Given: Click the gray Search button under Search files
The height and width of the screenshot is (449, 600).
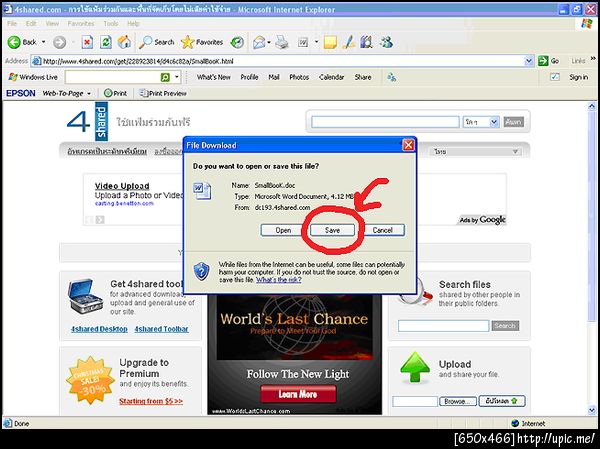Looking at the screenshot, I should tap(505, 326).
